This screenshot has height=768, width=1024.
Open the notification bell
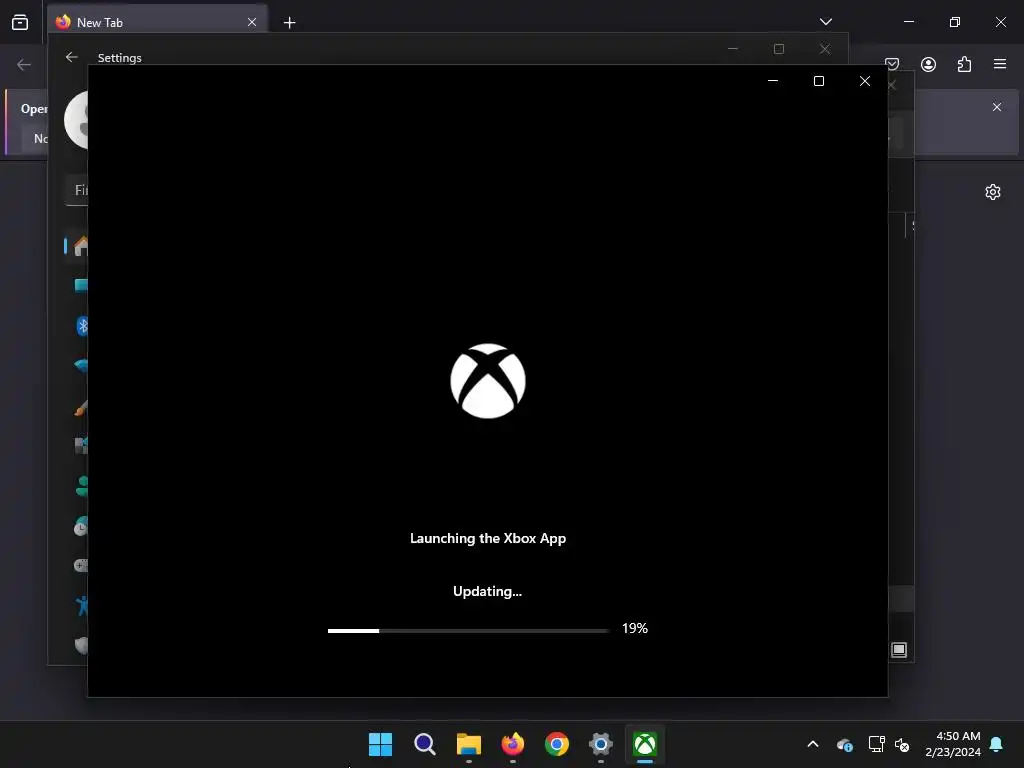997,744
